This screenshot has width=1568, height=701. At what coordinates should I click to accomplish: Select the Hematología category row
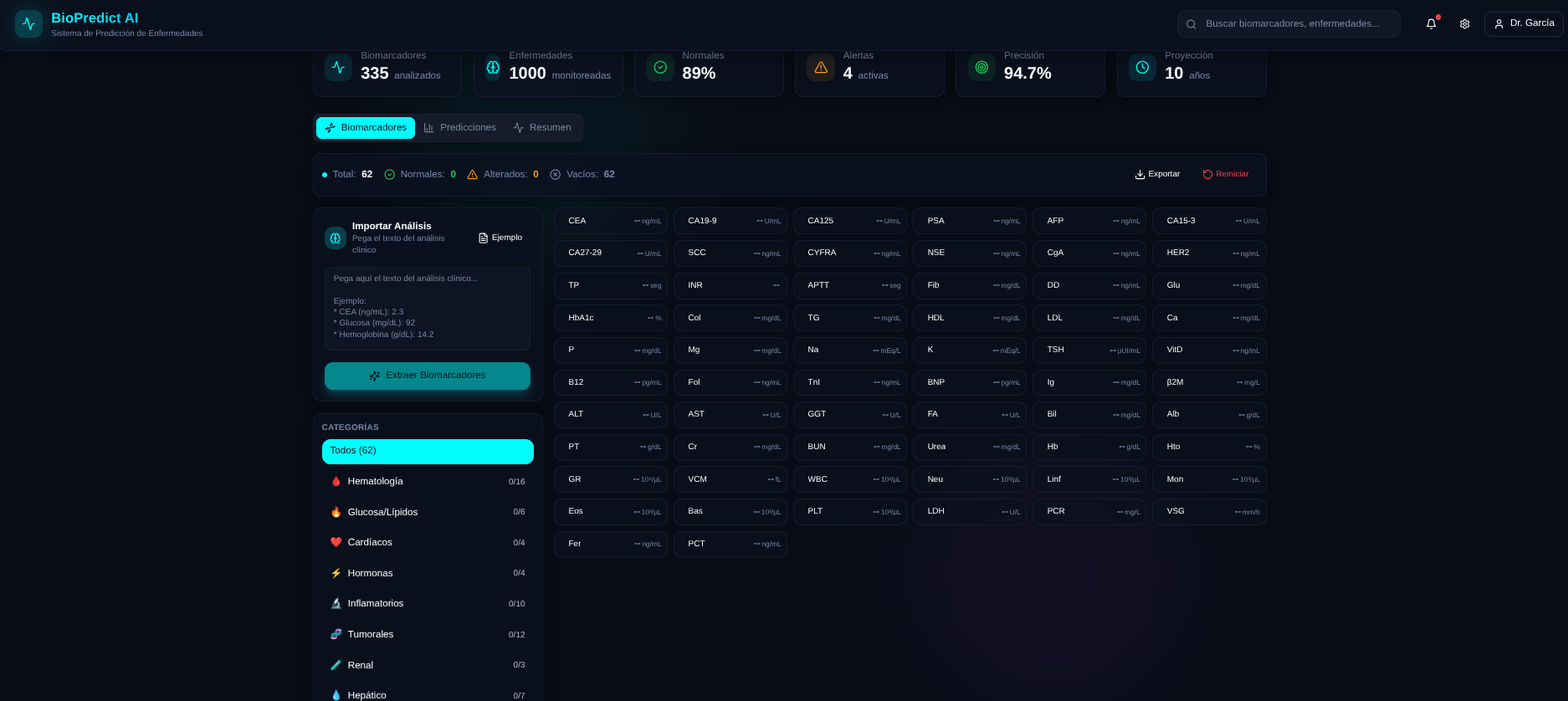pos(428,481)
